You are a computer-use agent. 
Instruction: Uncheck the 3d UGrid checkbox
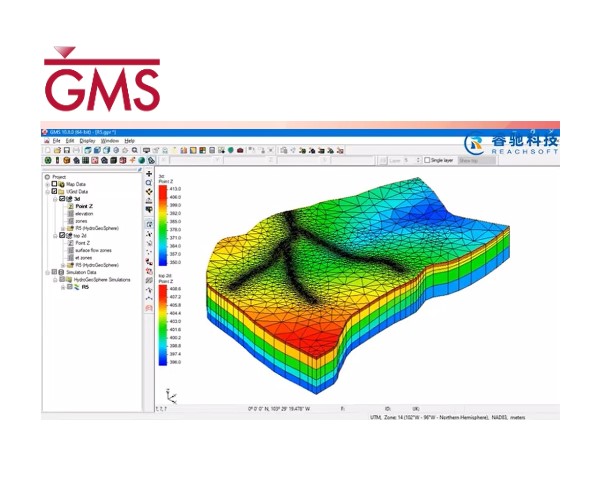[62, 199]
